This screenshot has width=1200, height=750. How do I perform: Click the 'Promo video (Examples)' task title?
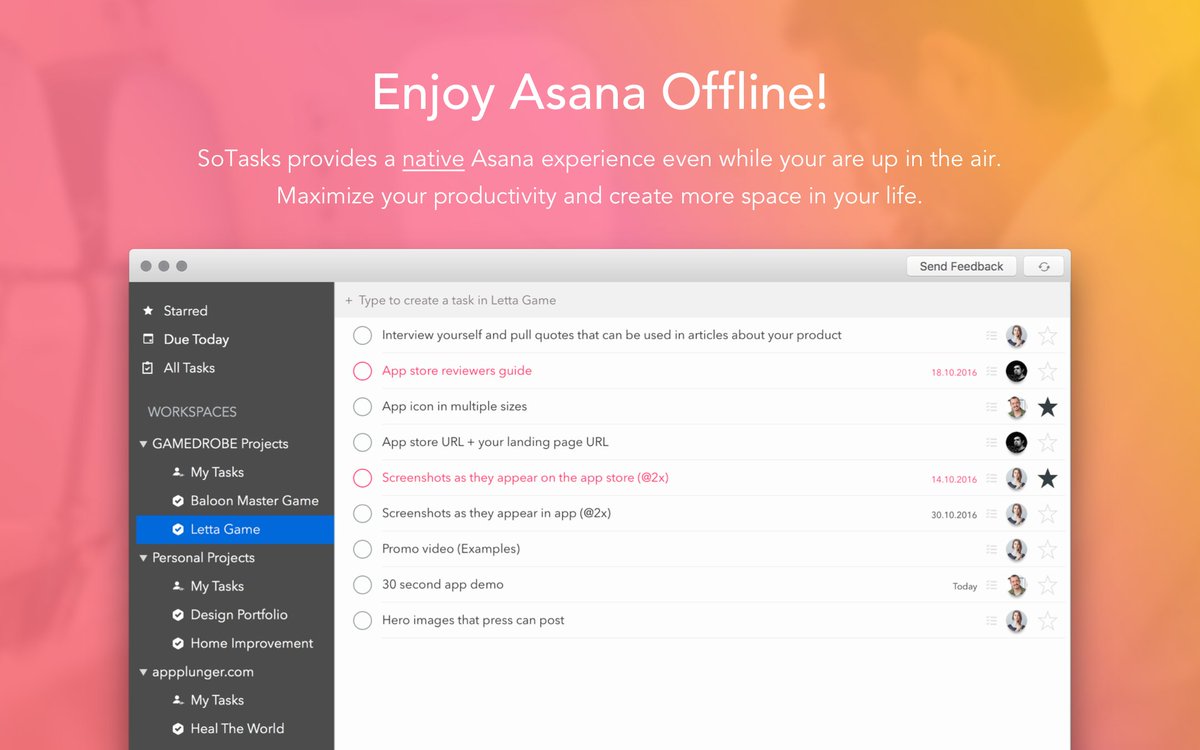pyautogui.click(x=451, y=549)
